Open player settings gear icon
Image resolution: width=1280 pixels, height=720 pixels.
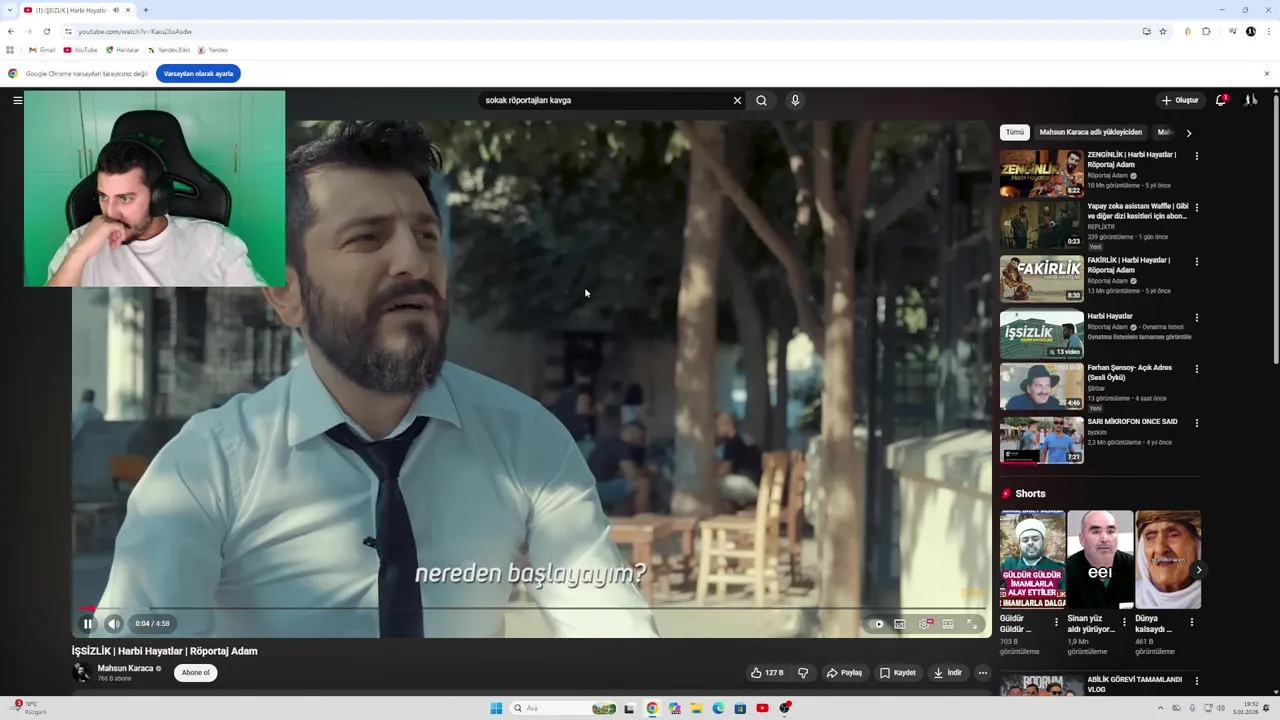[925, 624]
